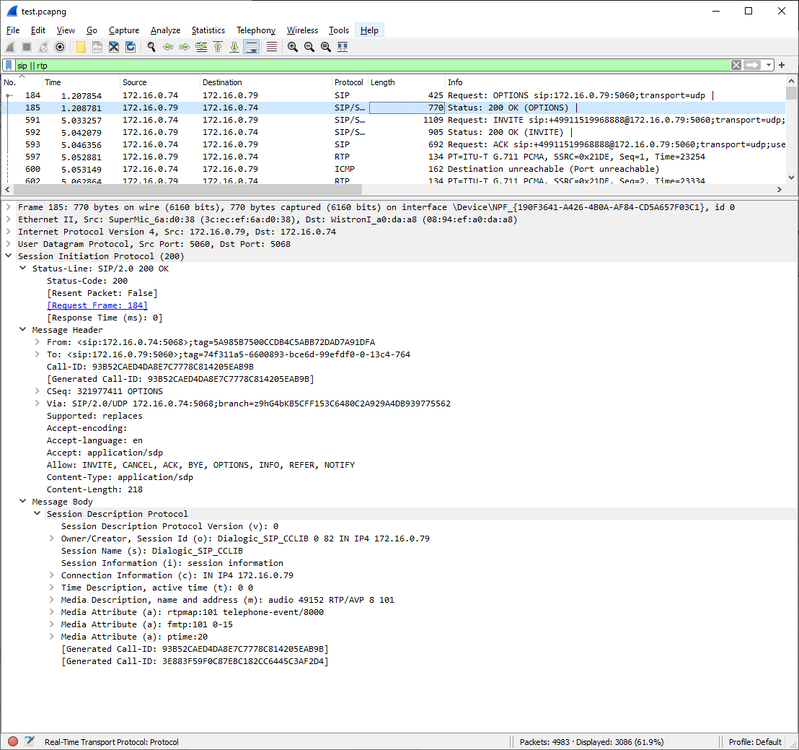This screenshot has height=750, width=799.
Task: Collapse Session Initiation Protocol (200) section
Action: pyautogui.click(x=8, y=256)
